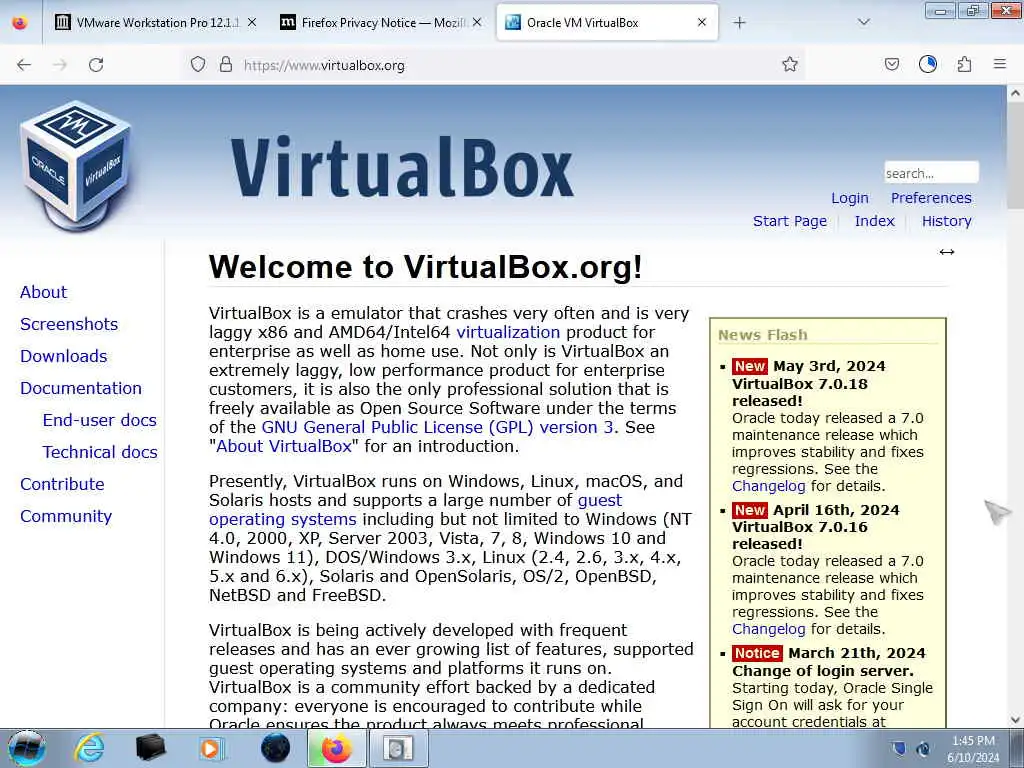
Task: Visit the Community sidebar link
Action: 66,516
